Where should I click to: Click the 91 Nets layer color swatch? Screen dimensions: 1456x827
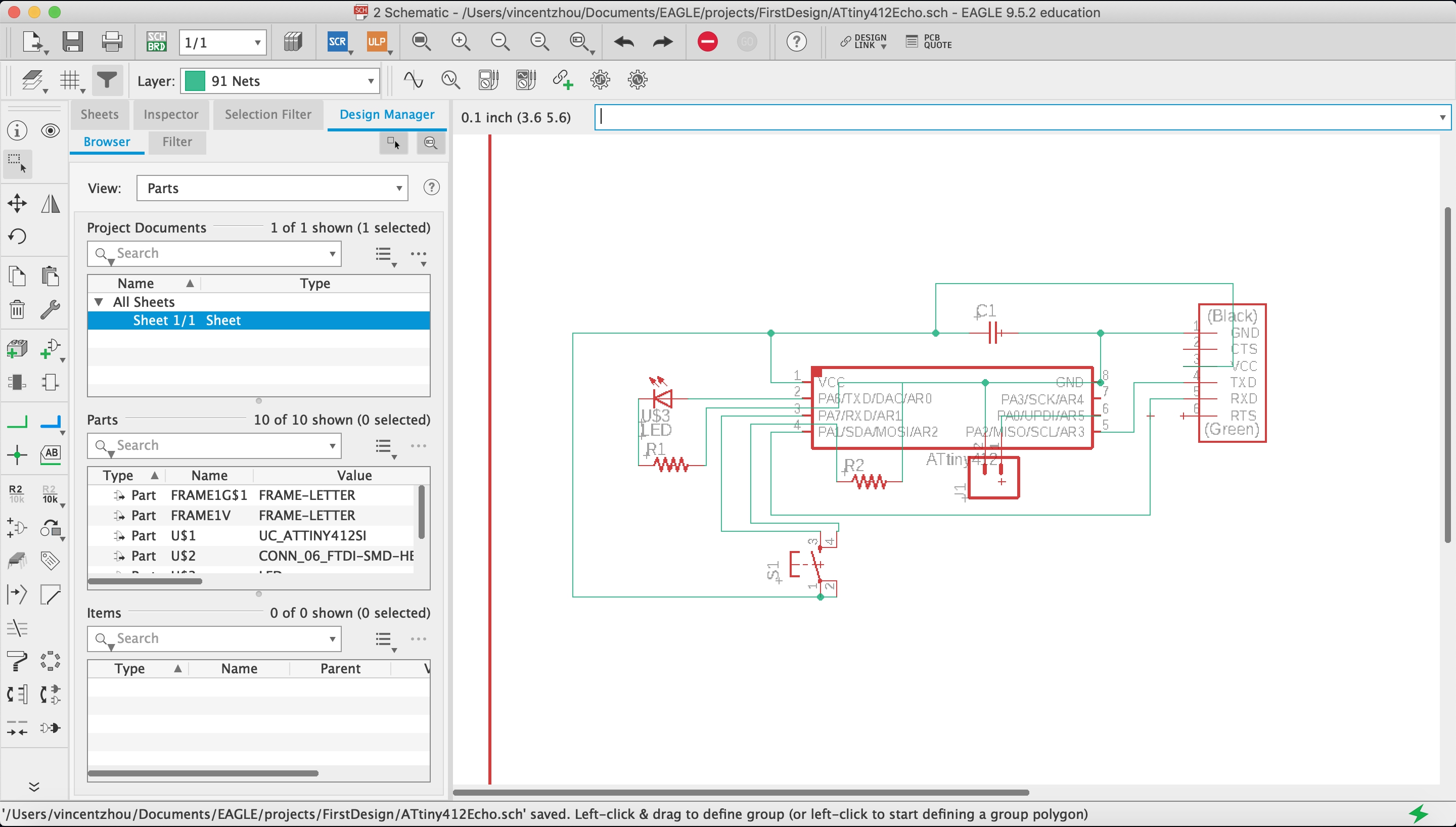pyautogui.click(x=195, y=81)
